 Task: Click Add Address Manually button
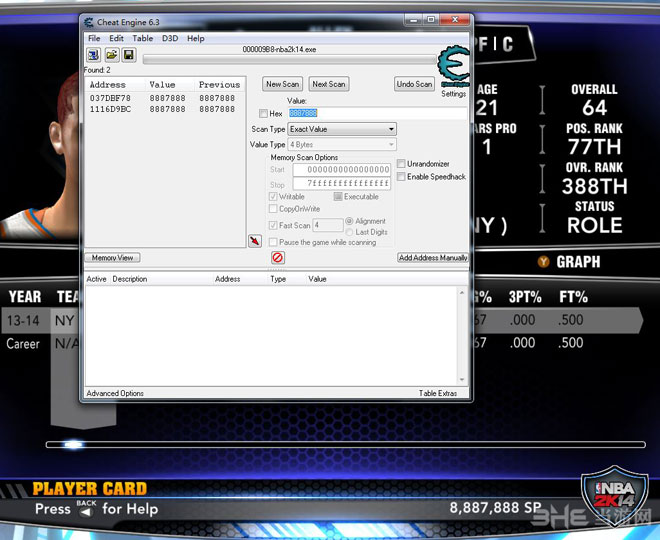433,258
